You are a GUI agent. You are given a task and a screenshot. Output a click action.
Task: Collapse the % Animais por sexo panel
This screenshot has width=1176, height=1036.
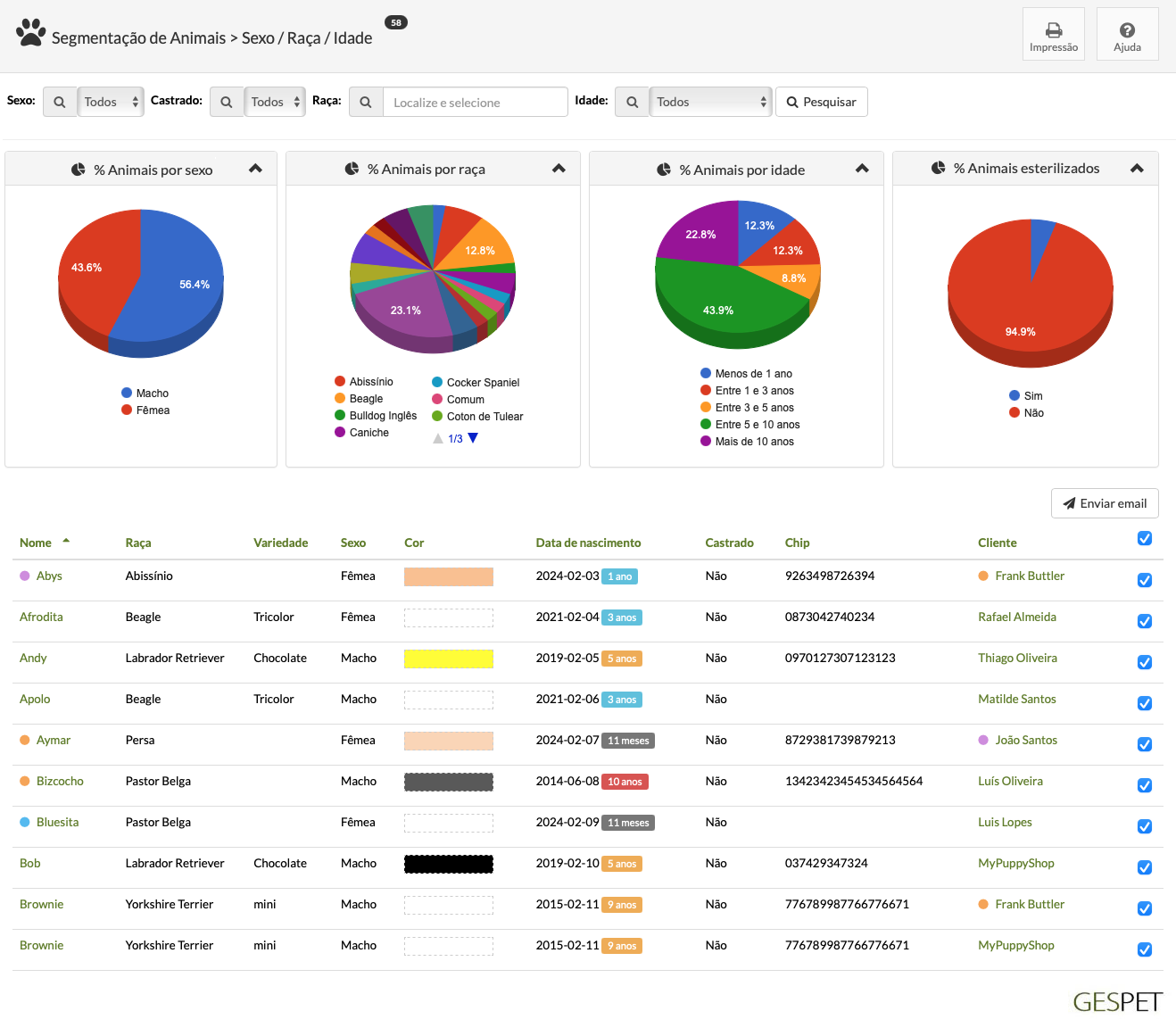coord(255,169)
